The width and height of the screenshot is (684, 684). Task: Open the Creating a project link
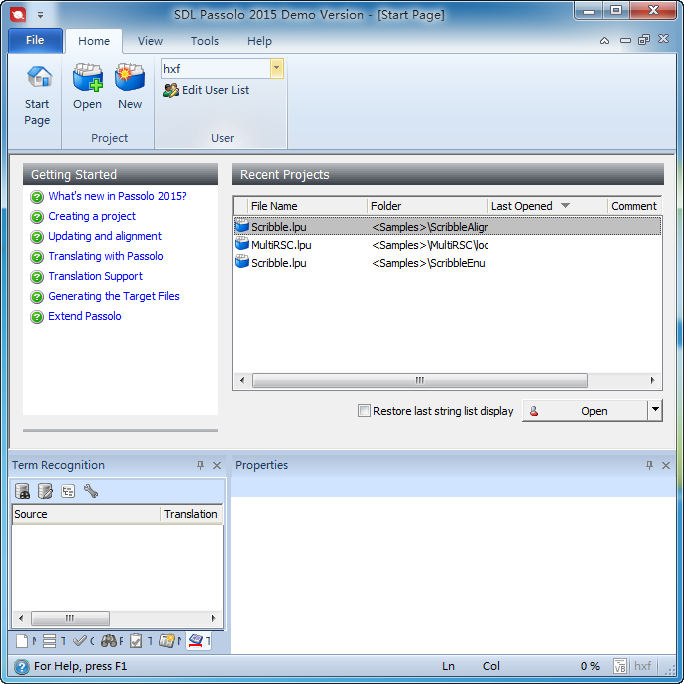coord(92,216)
